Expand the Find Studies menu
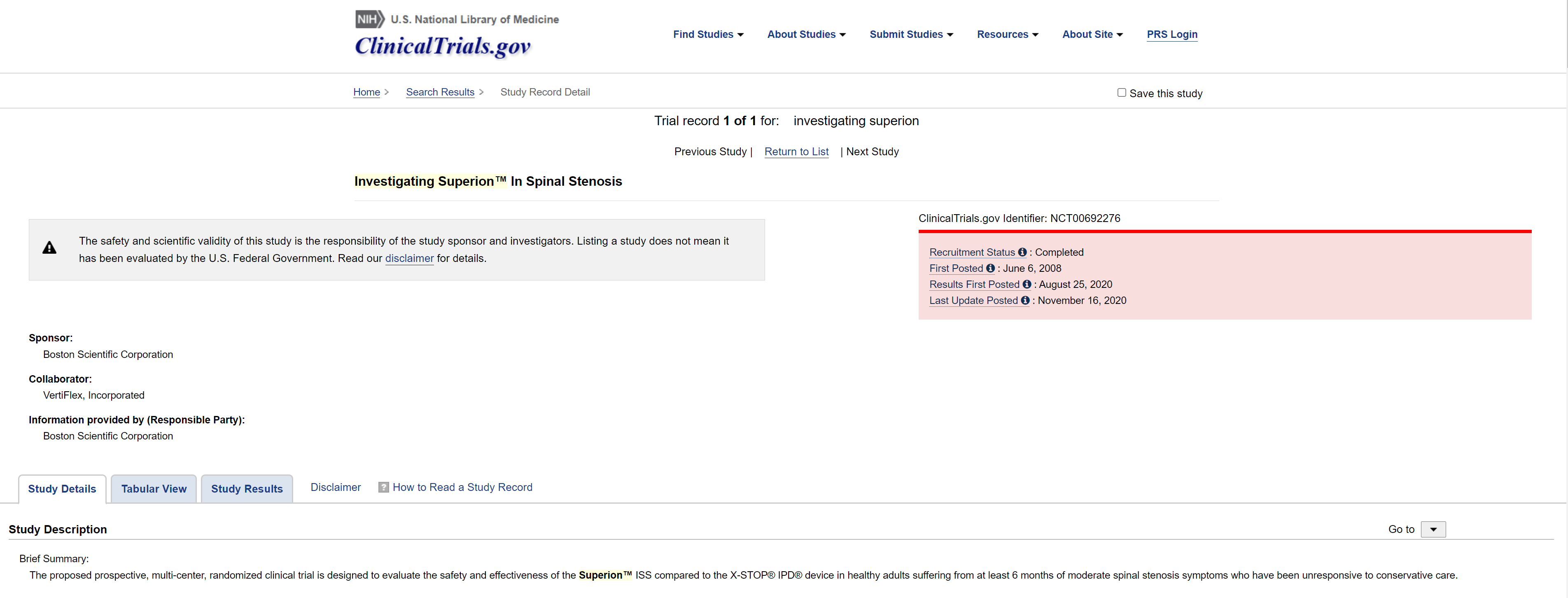This screenshot has height=598, width=1568. click(708, 35)
